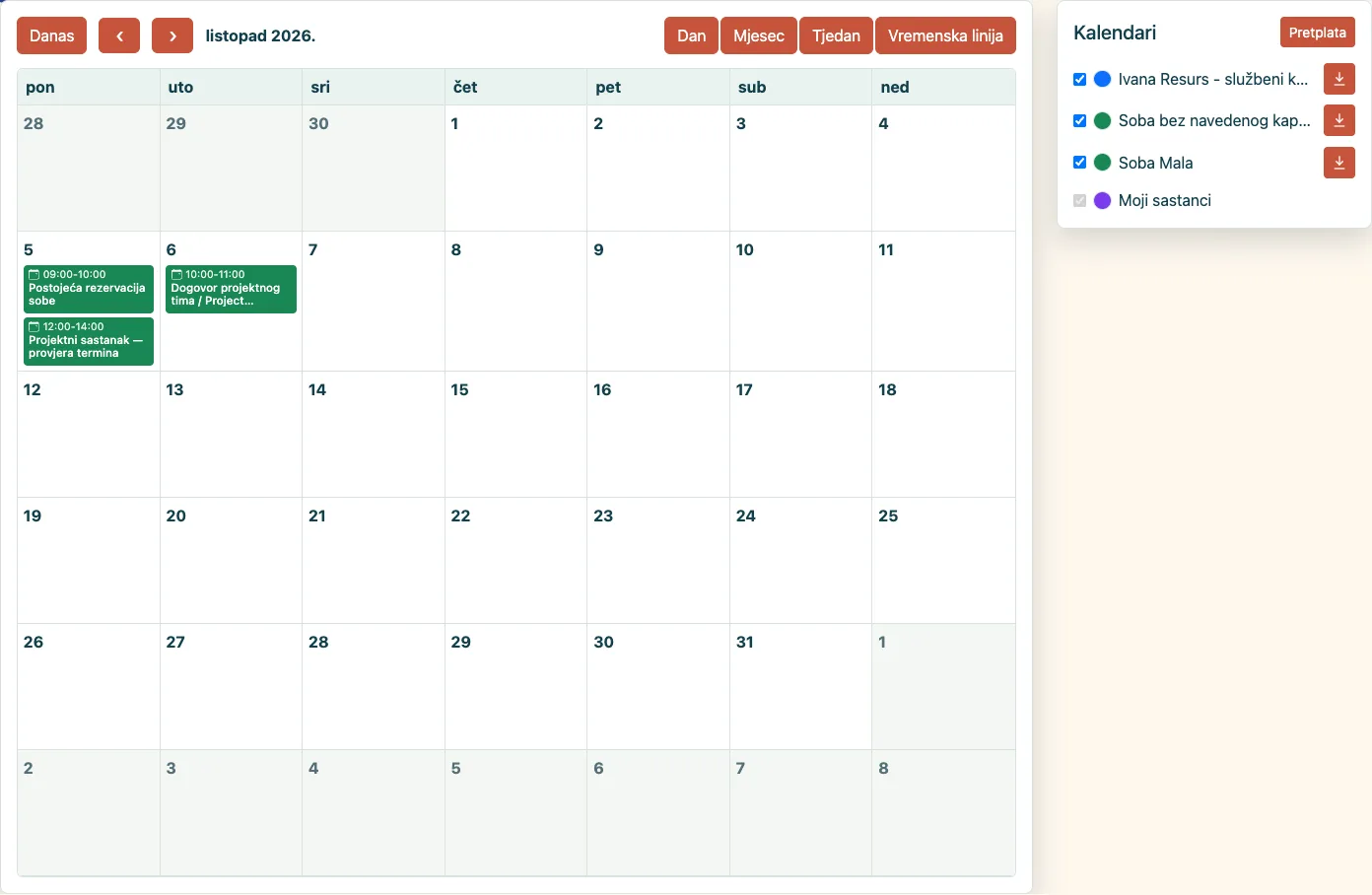
Task: Open Pretplata subscription button
Action: point(1318,33)
